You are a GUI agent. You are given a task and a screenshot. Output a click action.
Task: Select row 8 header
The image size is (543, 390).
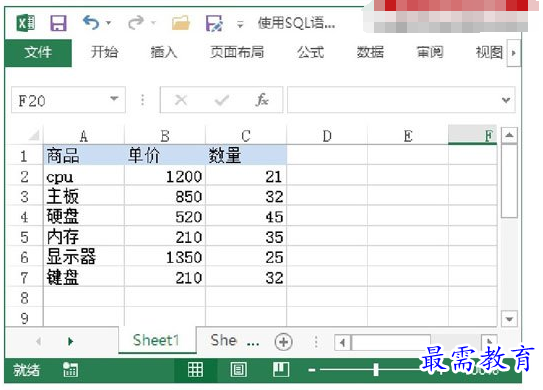[24, 298]
